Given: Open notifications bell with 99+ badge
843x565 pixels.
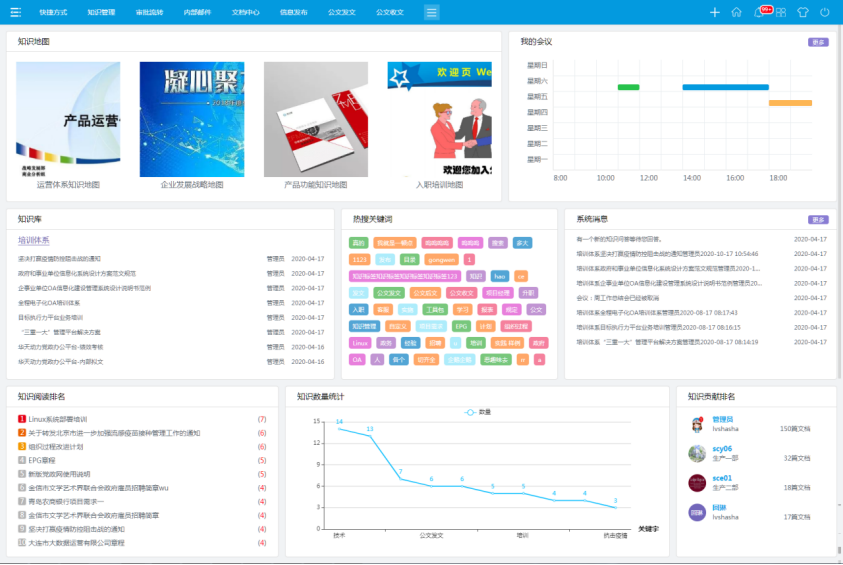Looking at the screenshot, I should pyautogui.click(x=758, y=12).
